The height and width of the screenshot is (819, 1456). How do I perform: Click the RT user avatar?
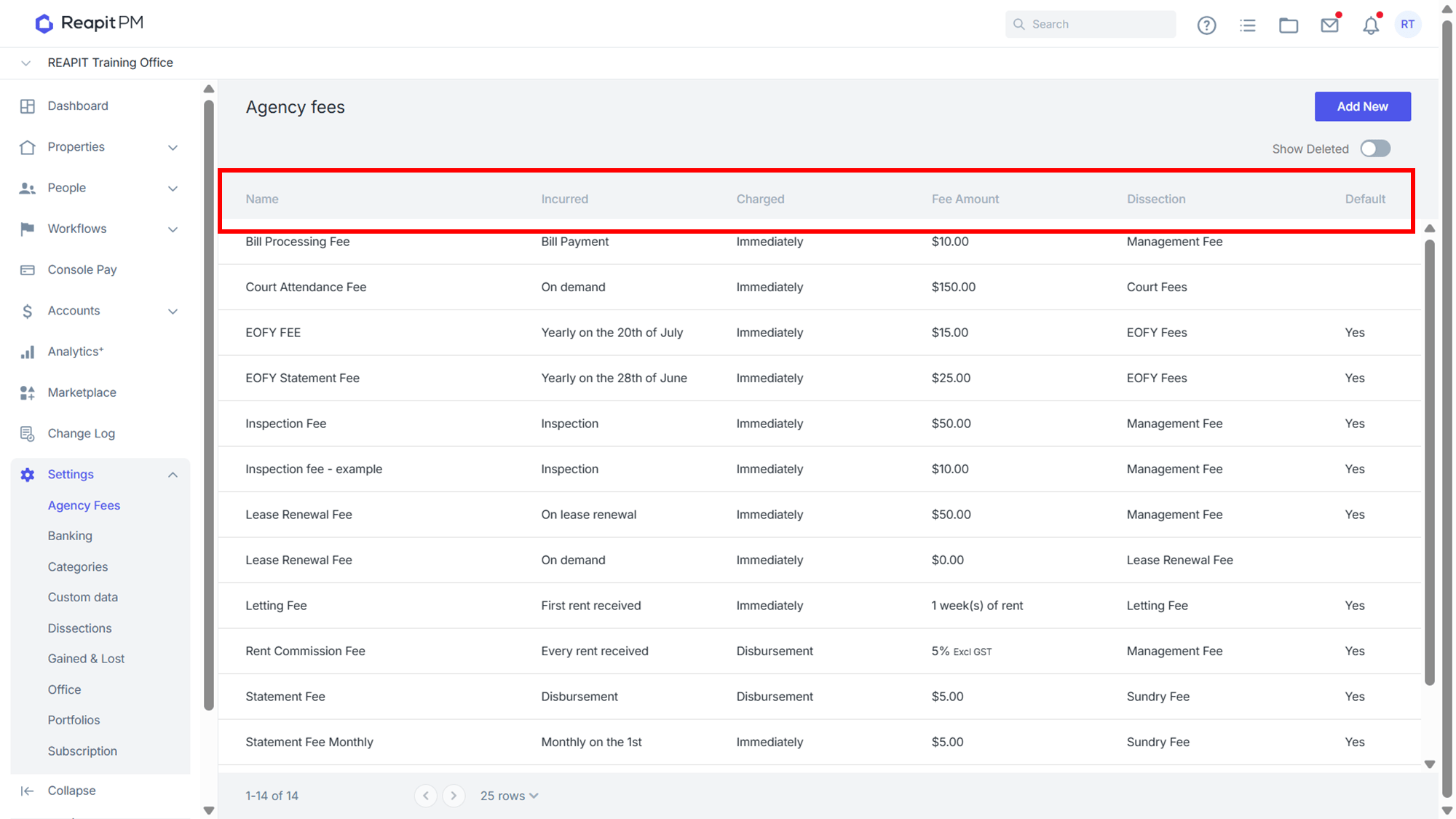coord(1408,24)
